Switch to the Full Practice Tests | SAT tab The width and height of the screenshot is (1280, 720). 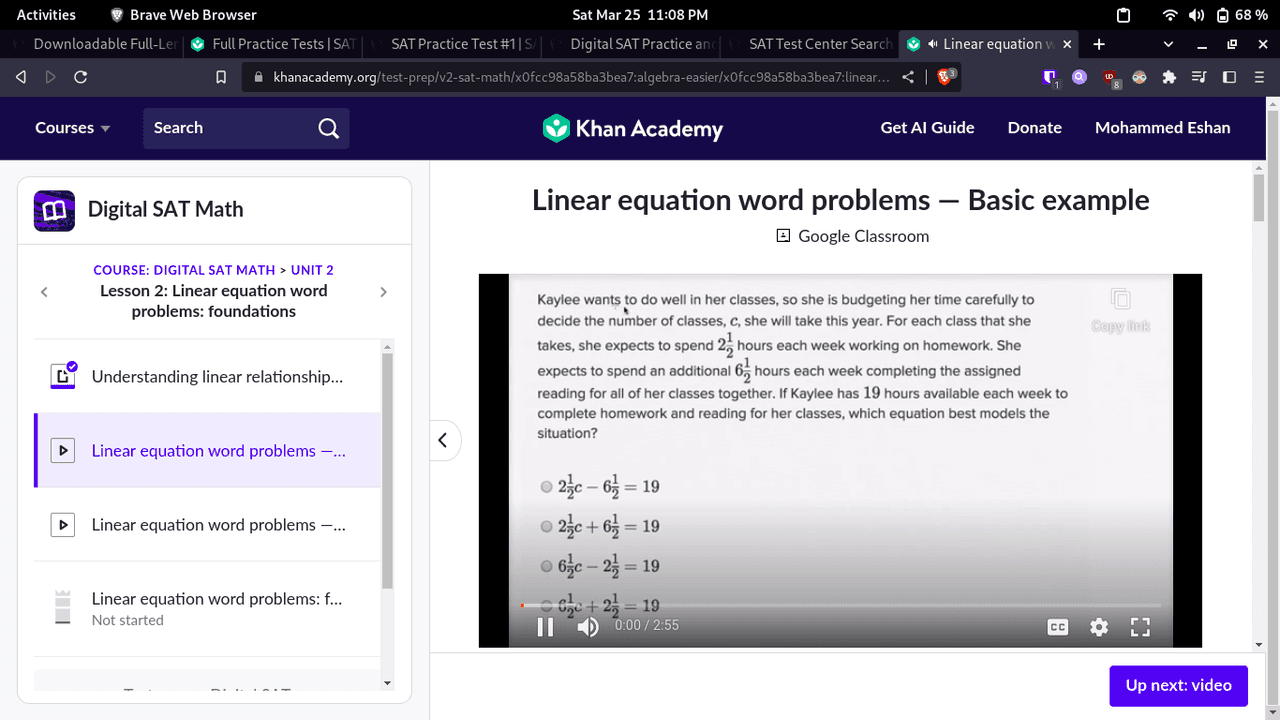pos(273,44)
